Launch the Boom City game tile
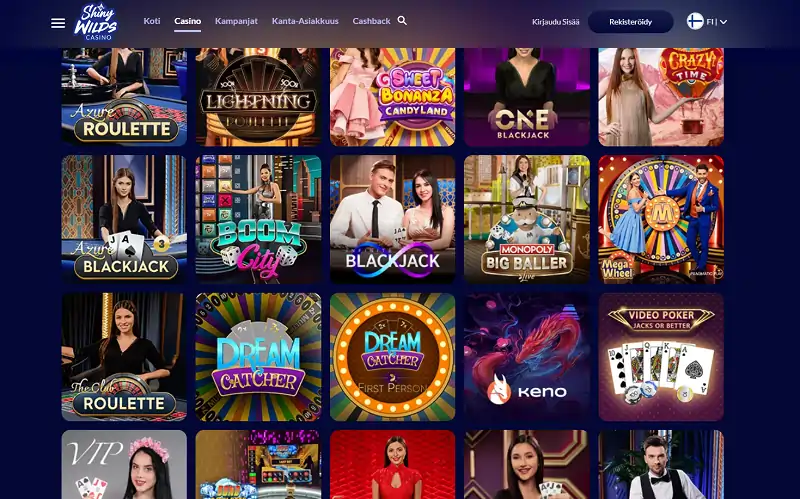This screenshot has width=800, height=499. pos(259,219)
